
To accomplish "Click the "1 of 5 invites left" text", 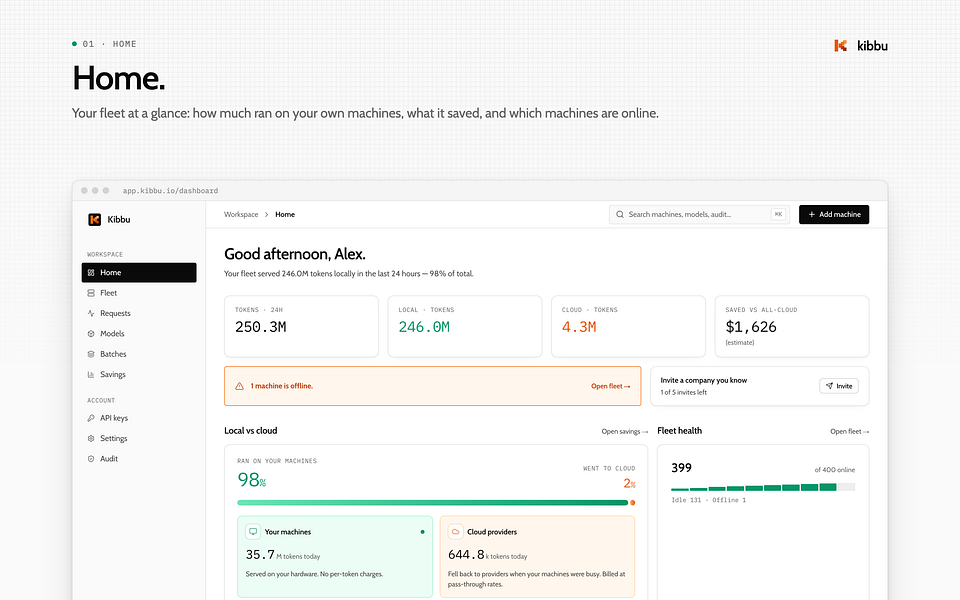I will (683, 392).
